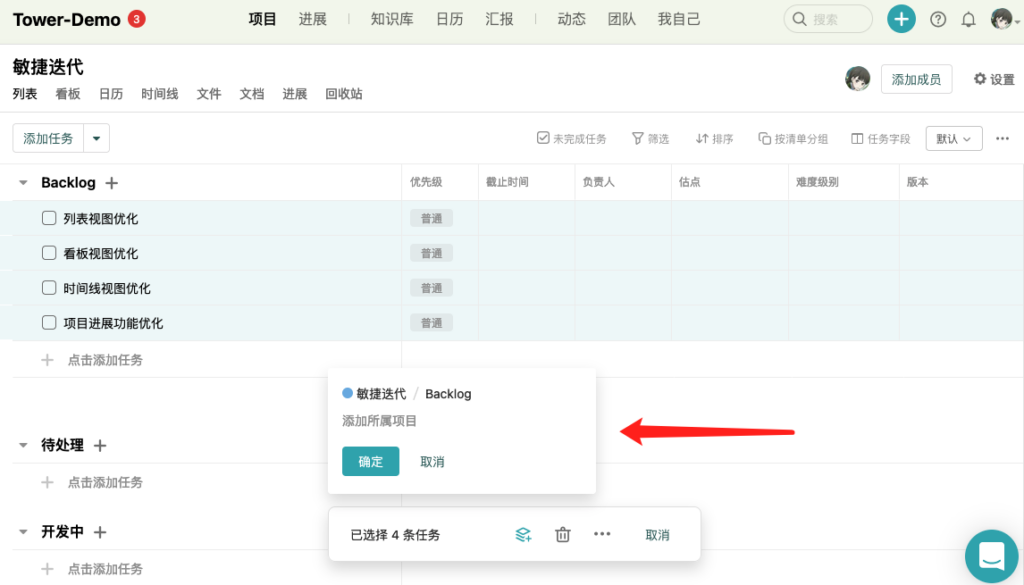The image size is (1024, 585).
Task: Open more actions in selection bar
Action: pos(602,535)
